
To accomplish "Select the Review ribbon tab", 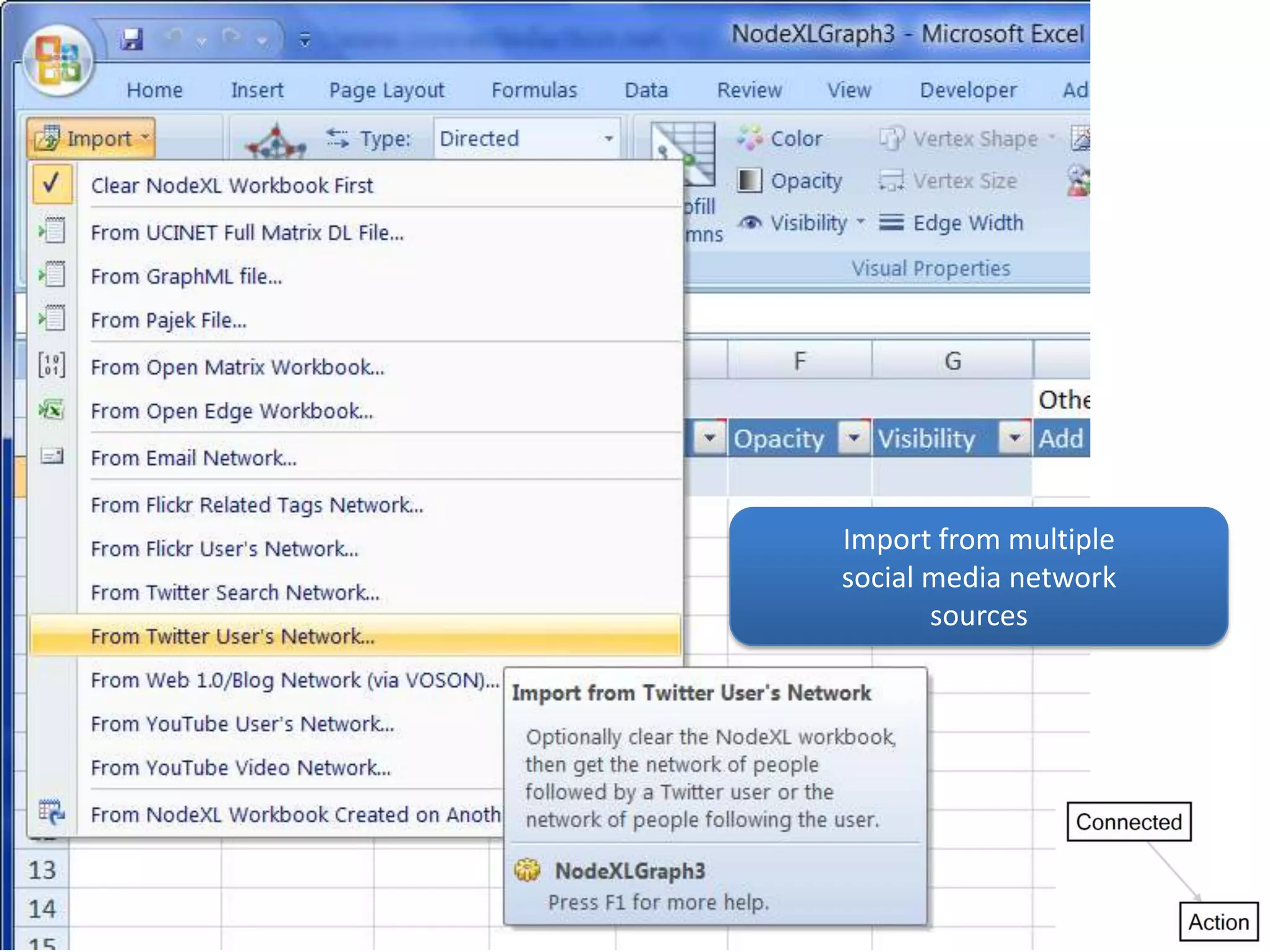I will pos(749,90).
